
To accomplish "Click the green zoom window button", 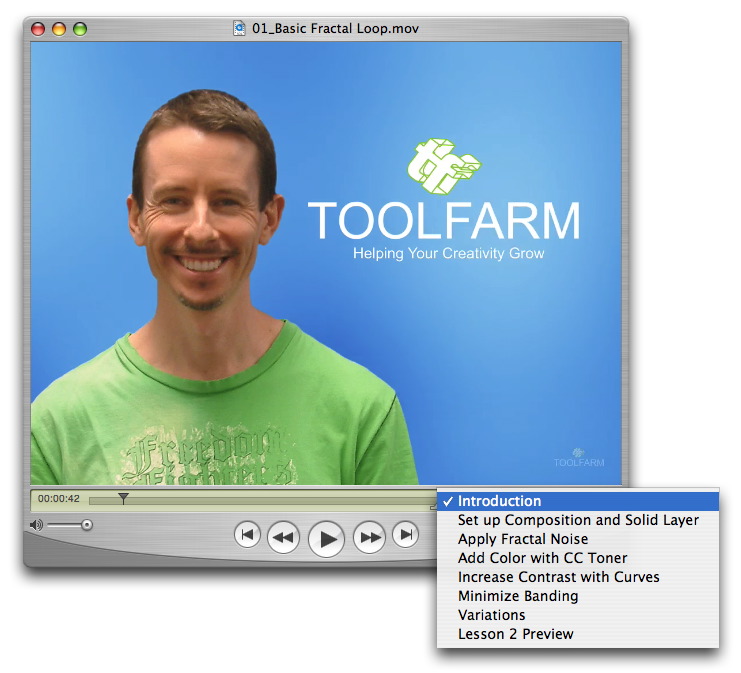I will pos(80,29).
